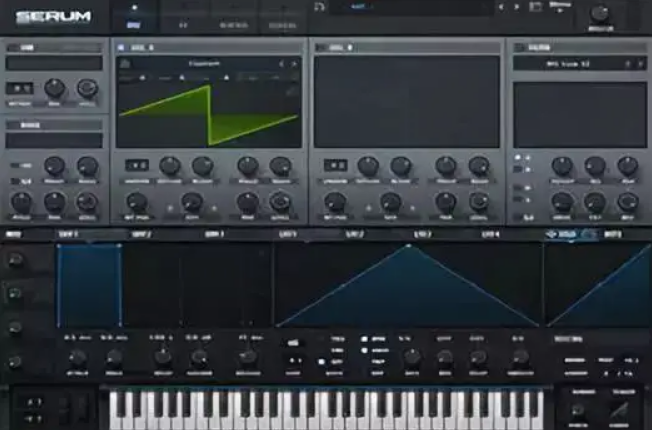Click the ALWAYS portamento button

click(x=584, y=392)
